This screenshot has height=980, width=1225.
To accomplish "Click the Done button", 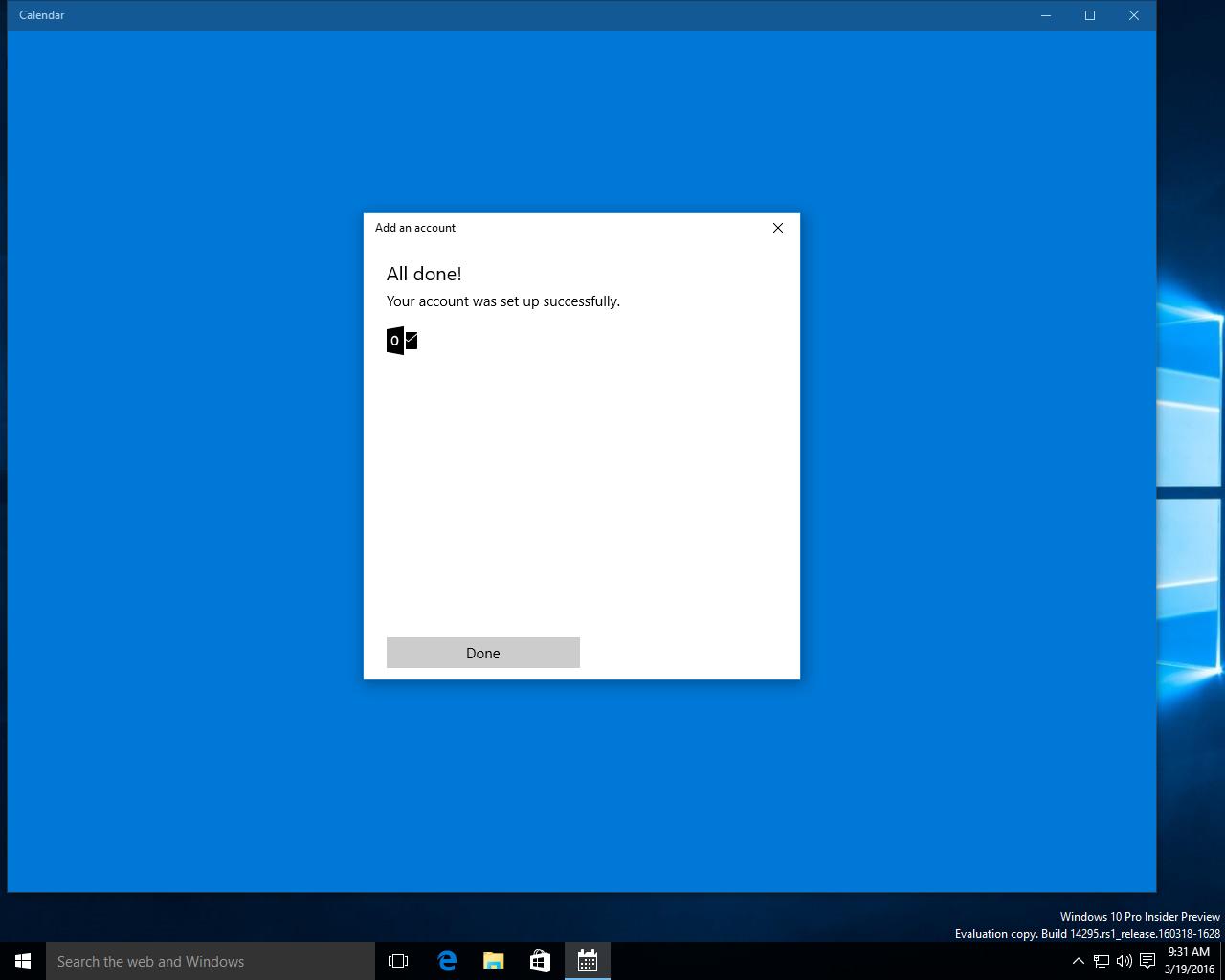I will (x=482, y=653).
